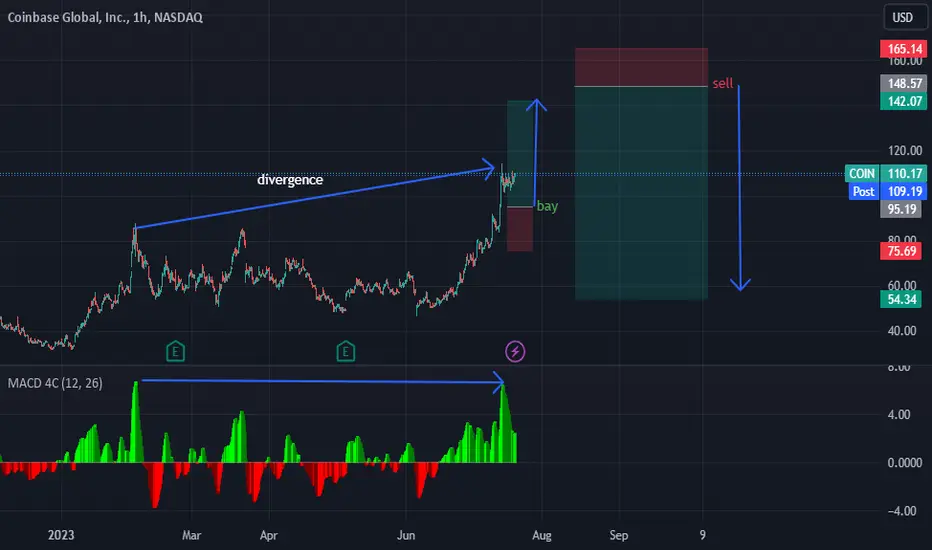Click the 40.00 price scale value

[902, 331]
